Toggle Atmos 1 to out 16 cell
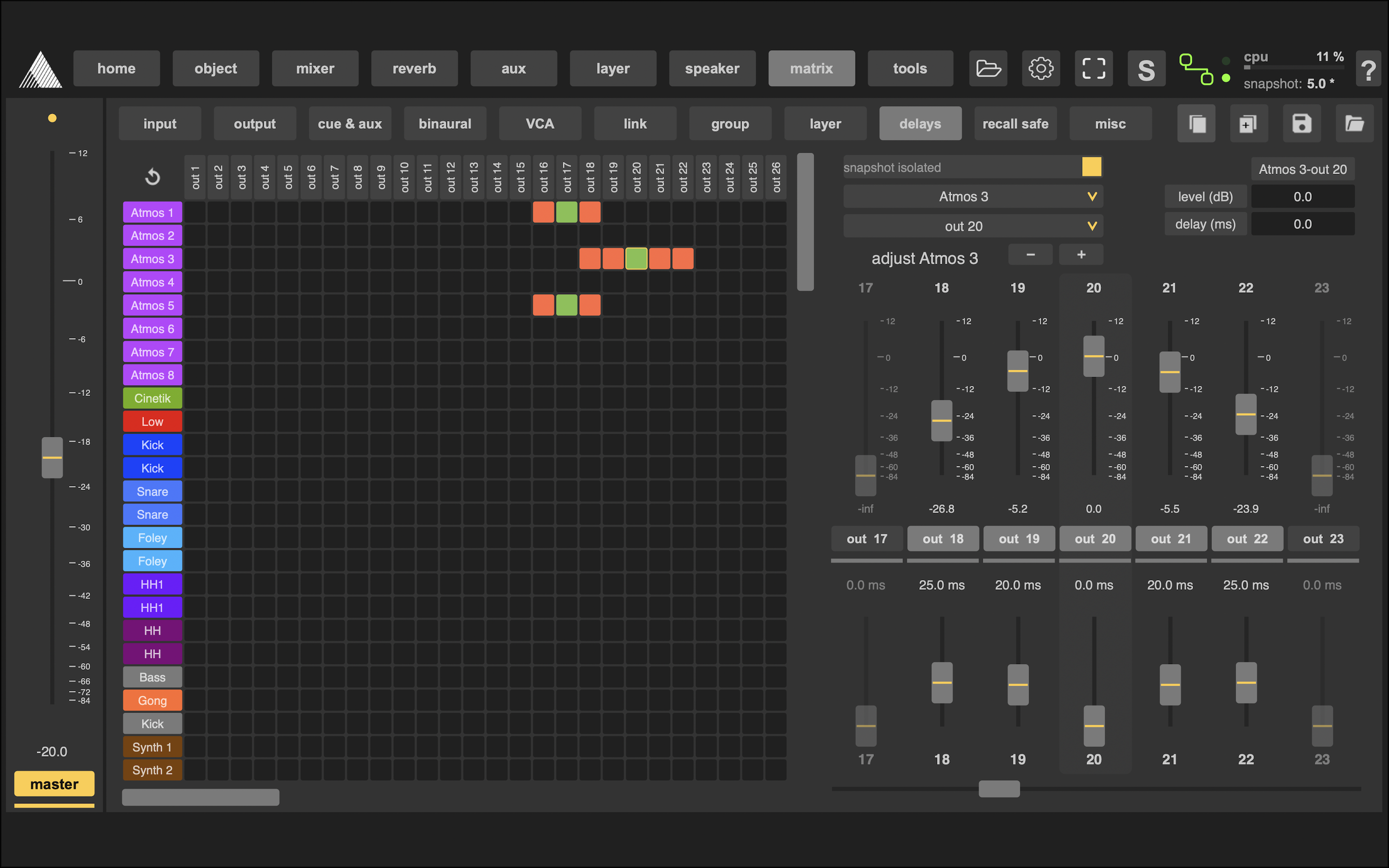 click(543, 212)
